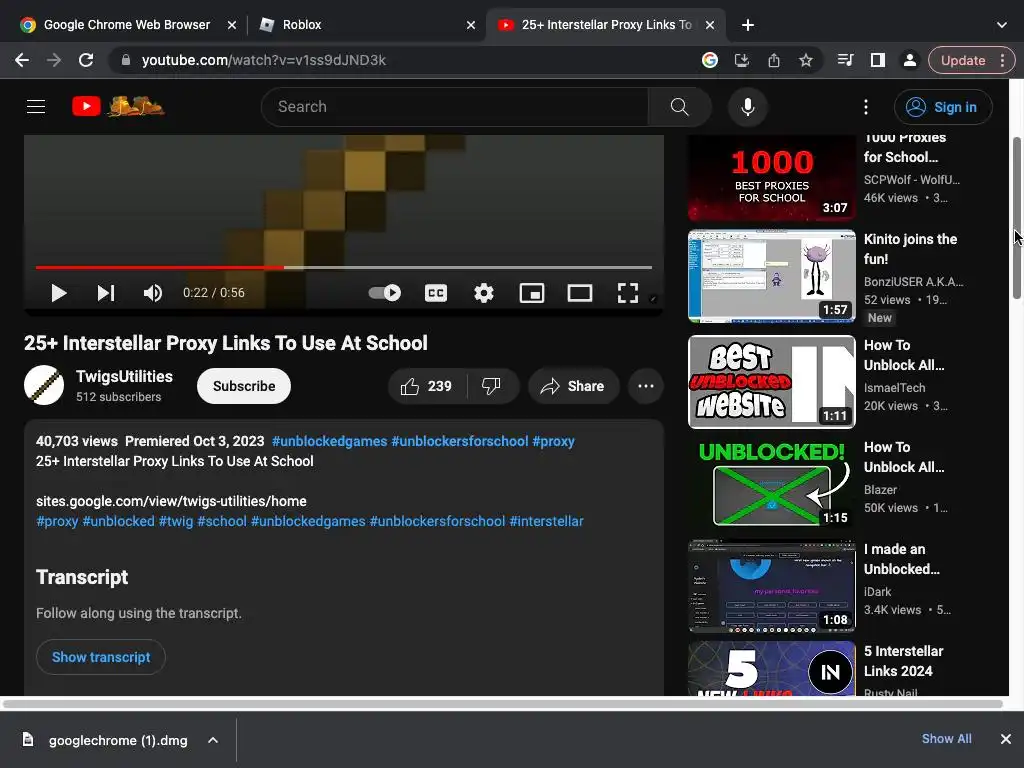Go forward with the browser arrow
The height and width of the screenshot is (768, 1024).
click(x=54, y=60)
